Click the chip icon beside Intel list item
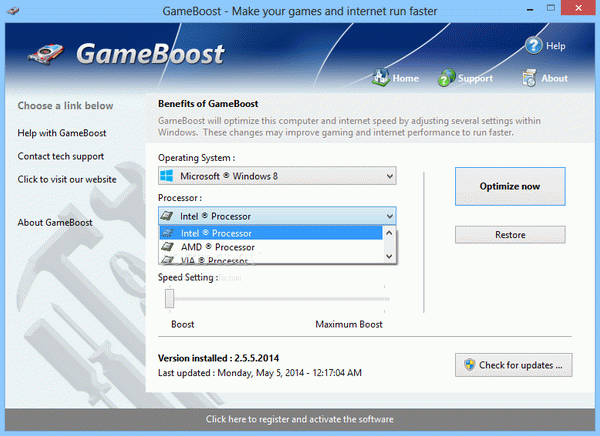 pyautogui.click(x=168, y=233)
